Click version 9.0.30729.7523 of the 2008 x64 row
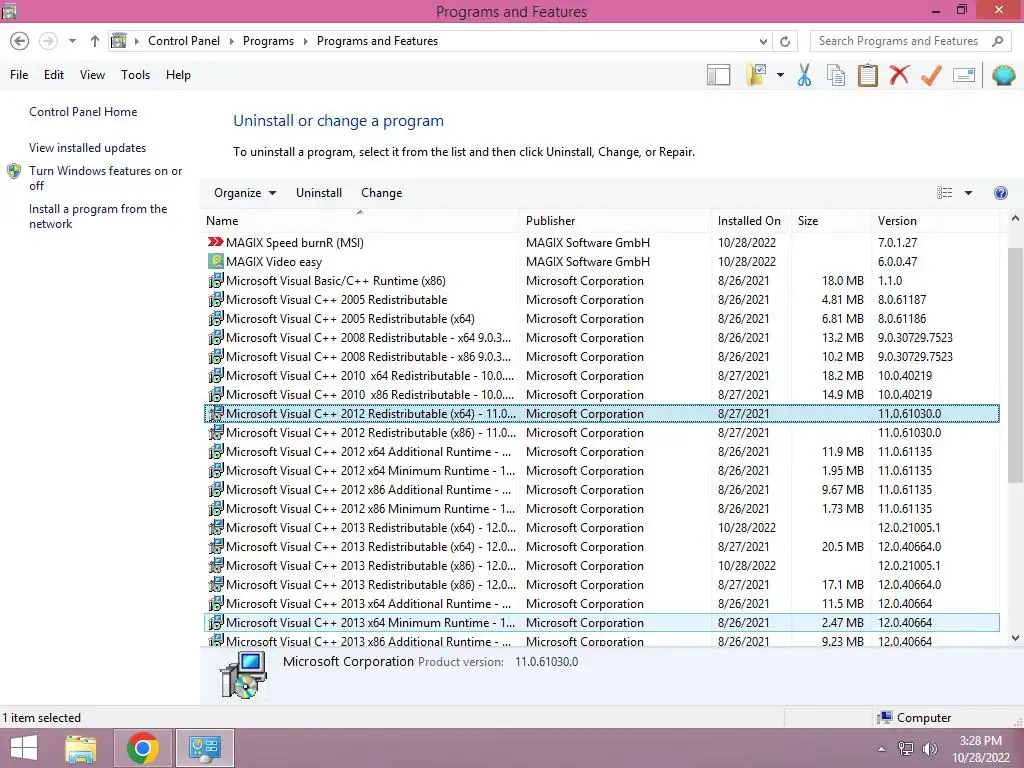This screenshot has height=768, width=1024. tap(915, 338)
